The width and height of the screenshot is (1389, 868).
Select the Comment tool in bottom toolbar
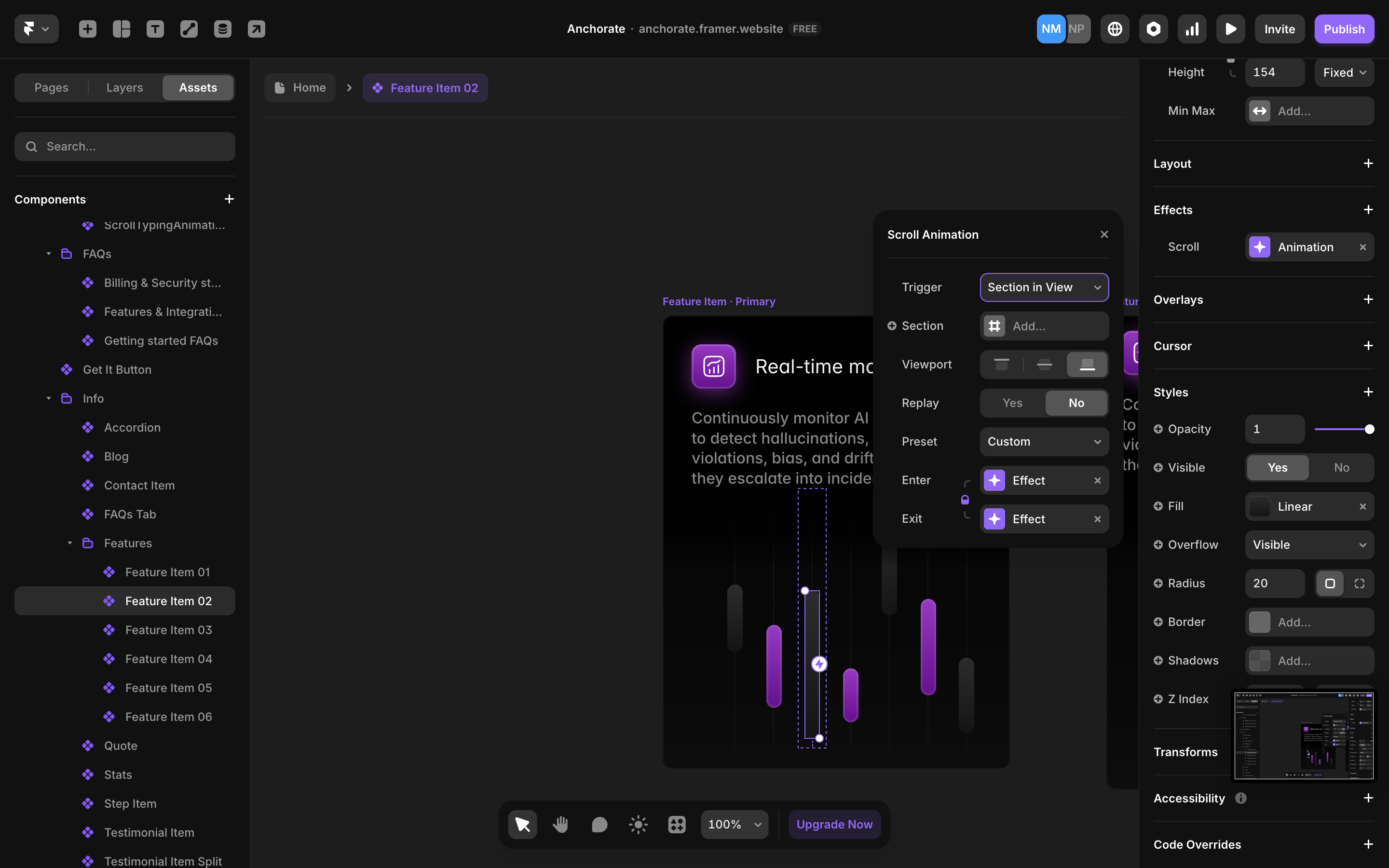599,825
